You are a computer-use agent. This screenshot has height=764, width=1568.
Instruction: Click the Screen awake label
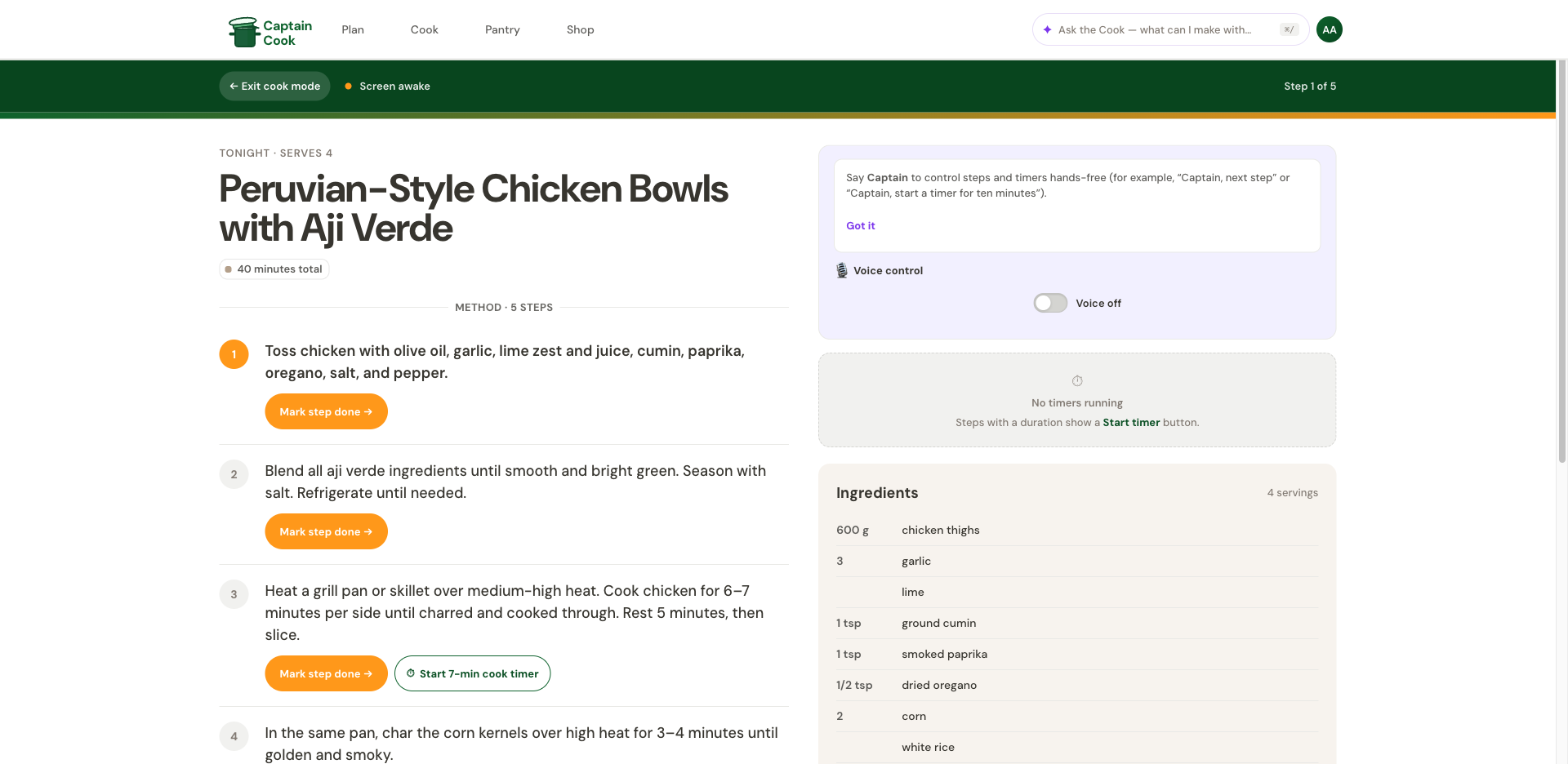click(394, 86)
